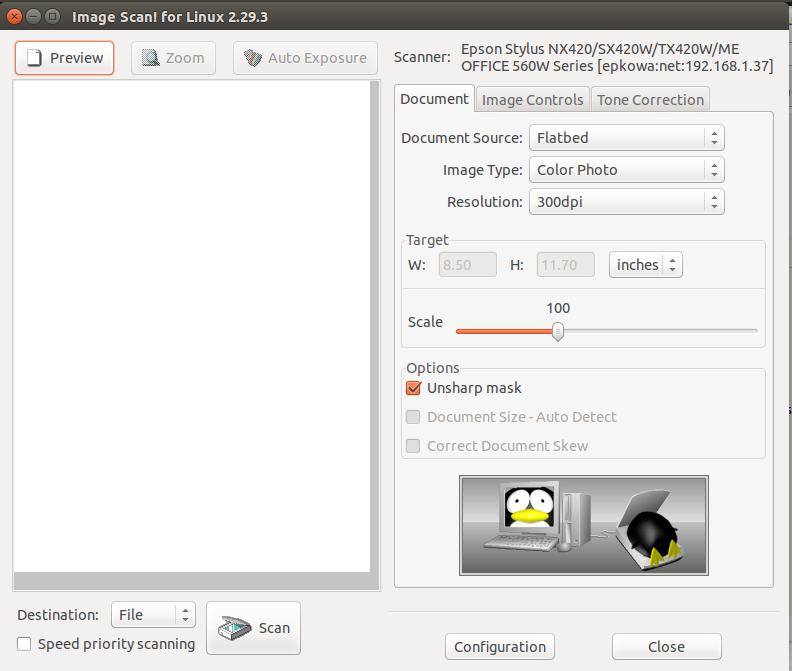Click the penguin scanner illustration
792x671 pixels.
583,525
